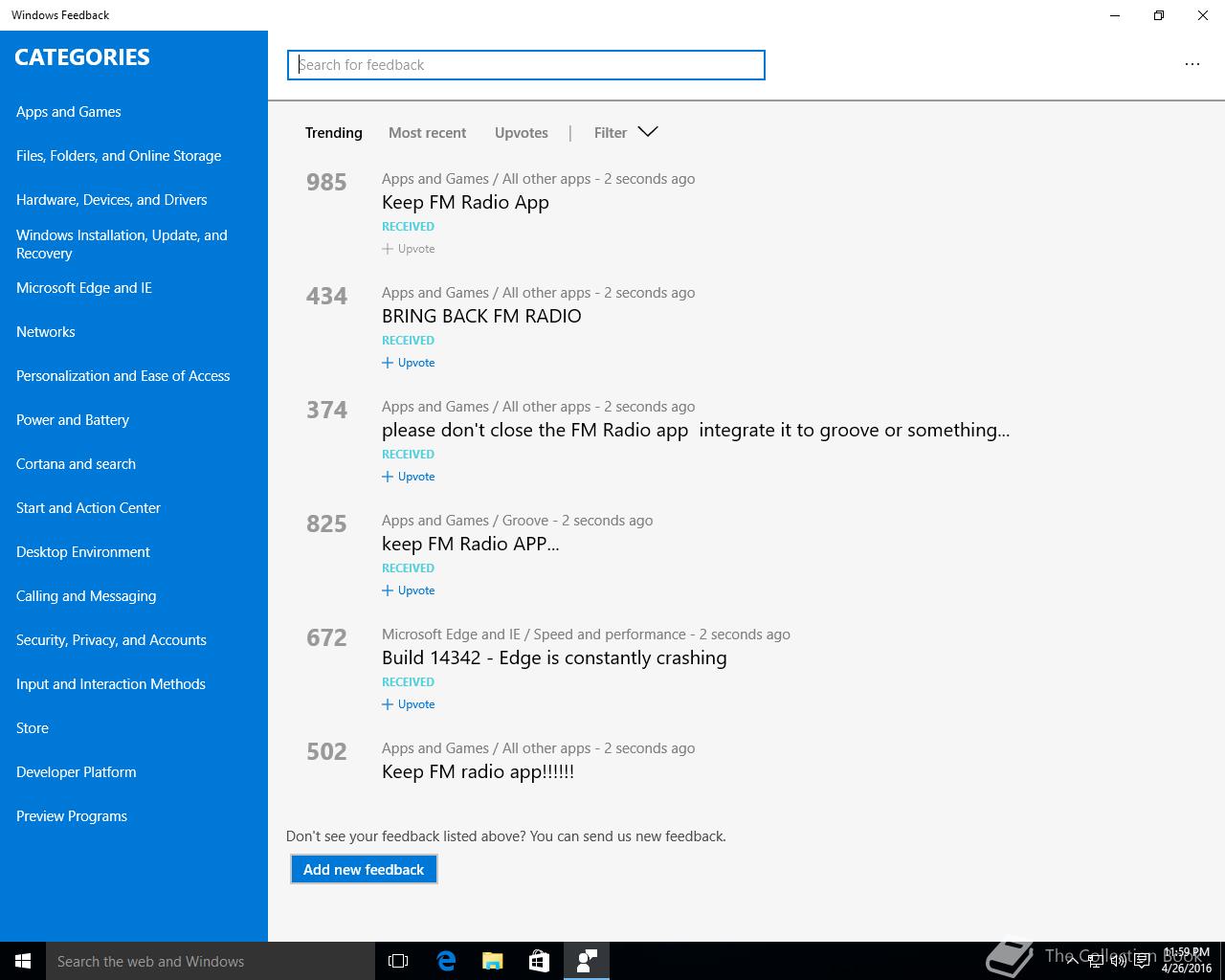Click the Add new feedback button
1225x980 pixels.
(364, 869)
